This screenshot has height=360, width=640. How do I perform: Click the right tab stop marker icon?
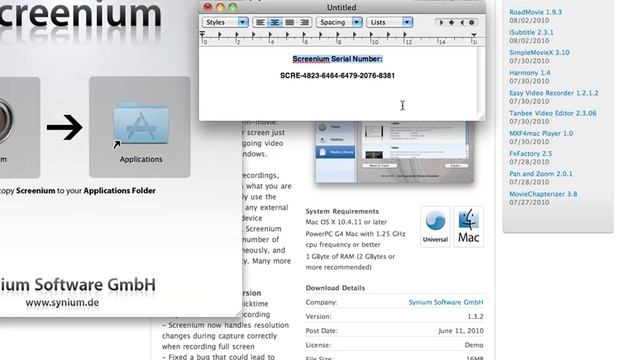click(462, 22)
